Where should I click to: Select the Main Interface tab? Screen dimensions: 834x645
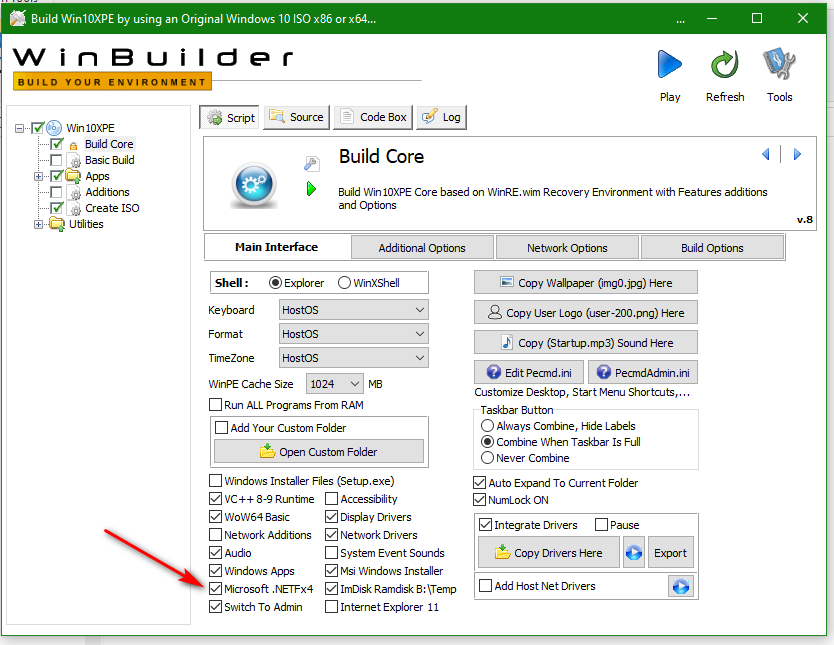point(277,247)
